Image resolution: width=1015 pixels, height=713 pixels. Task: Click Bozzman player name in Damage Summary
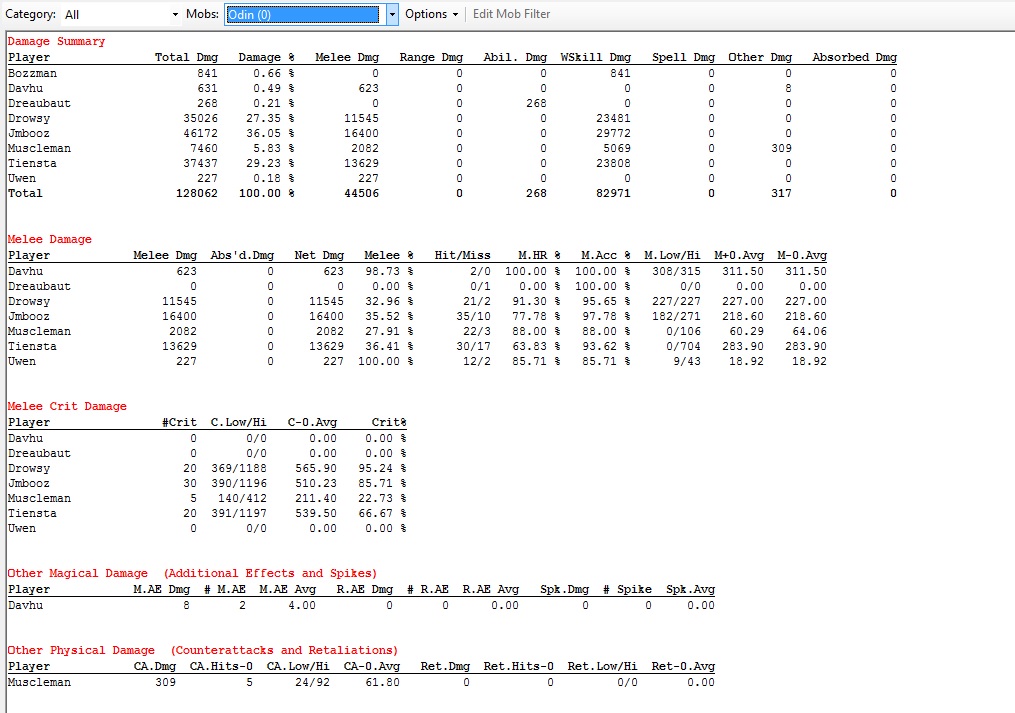[x=31, y=73]
